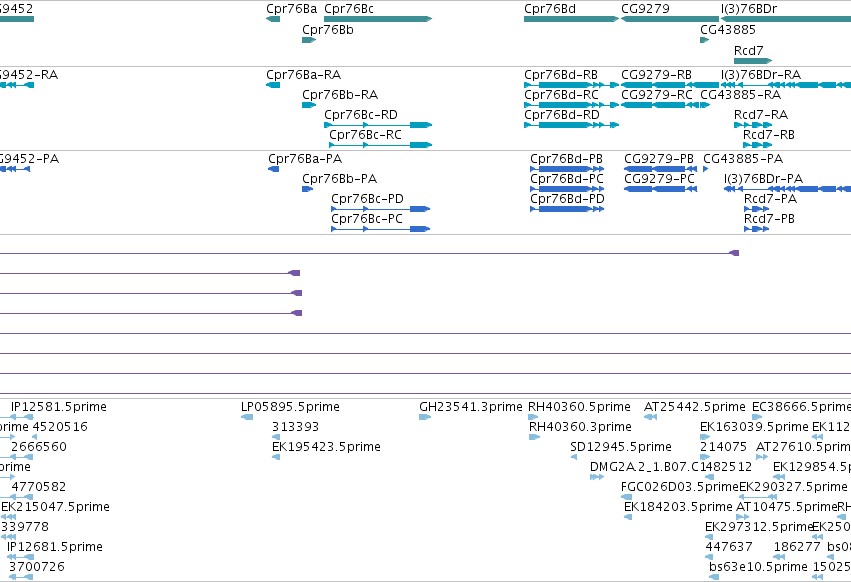
Task: Click the IP12581.5prime EST label
Action: (x=59, y=407)
